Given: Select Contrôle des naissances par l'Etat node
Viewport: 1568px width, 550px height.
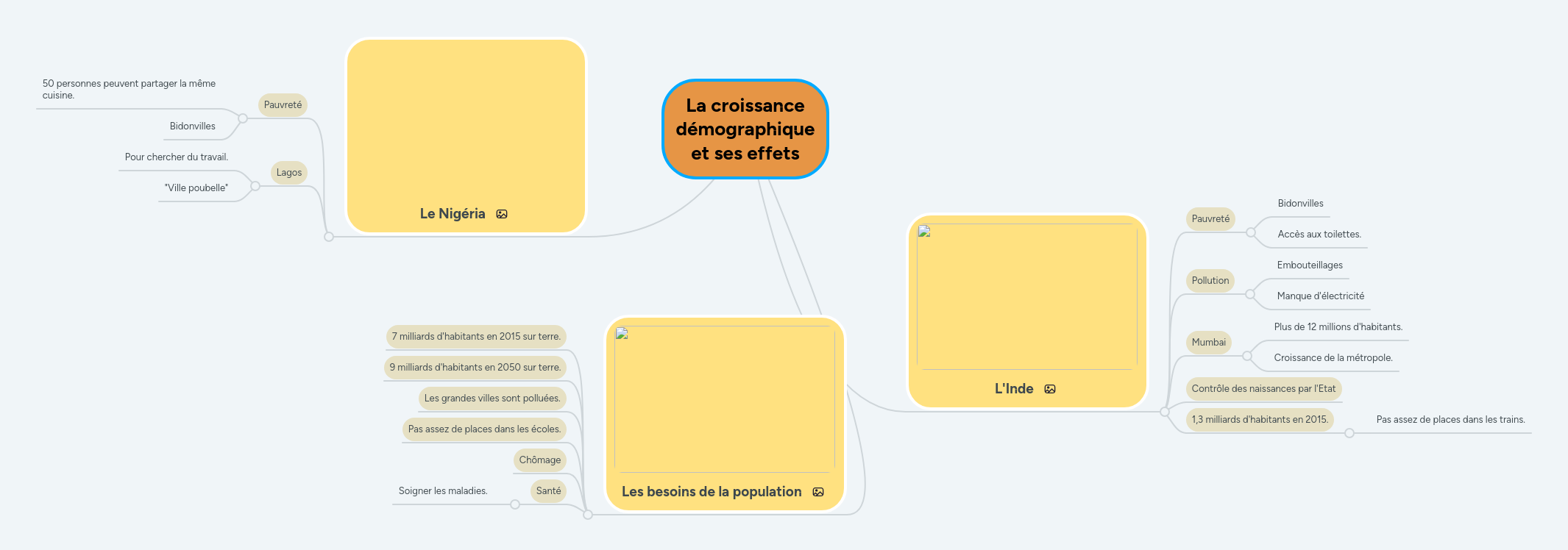Looking at the screenshot, I should [1263, 389].
